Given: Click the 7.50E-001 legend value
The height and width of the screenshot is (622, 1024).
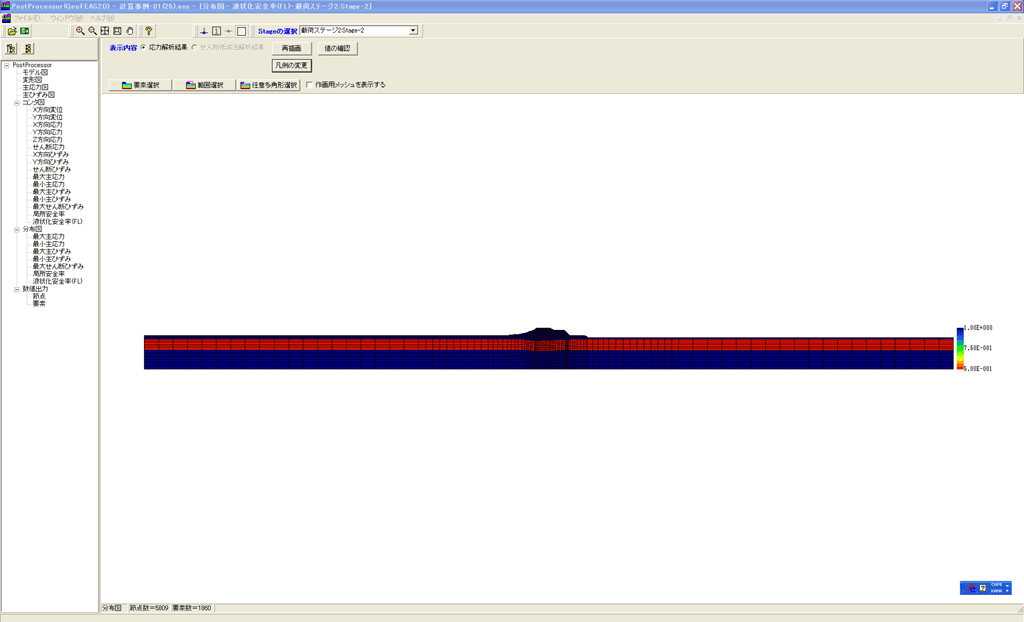Looking at the screenshot, I should pos(978,348).
